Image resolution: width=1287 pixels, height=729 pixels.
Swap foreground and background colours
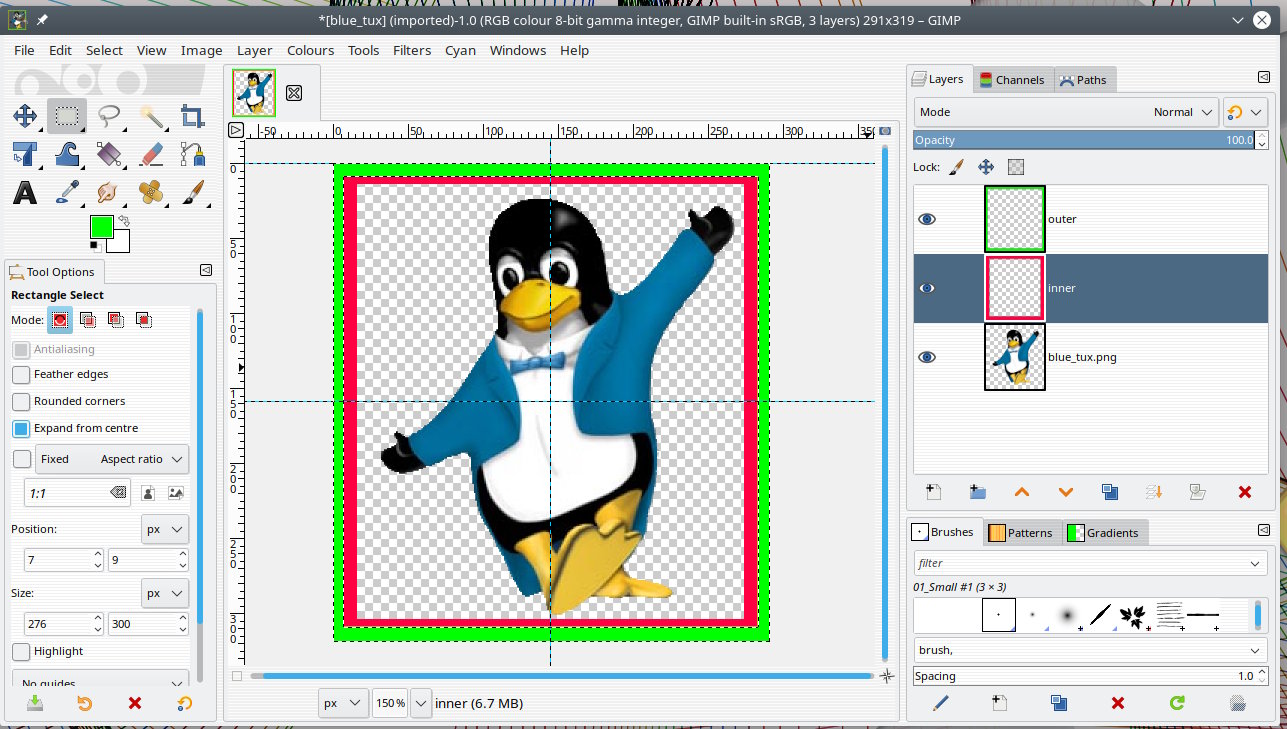(124, 220)
